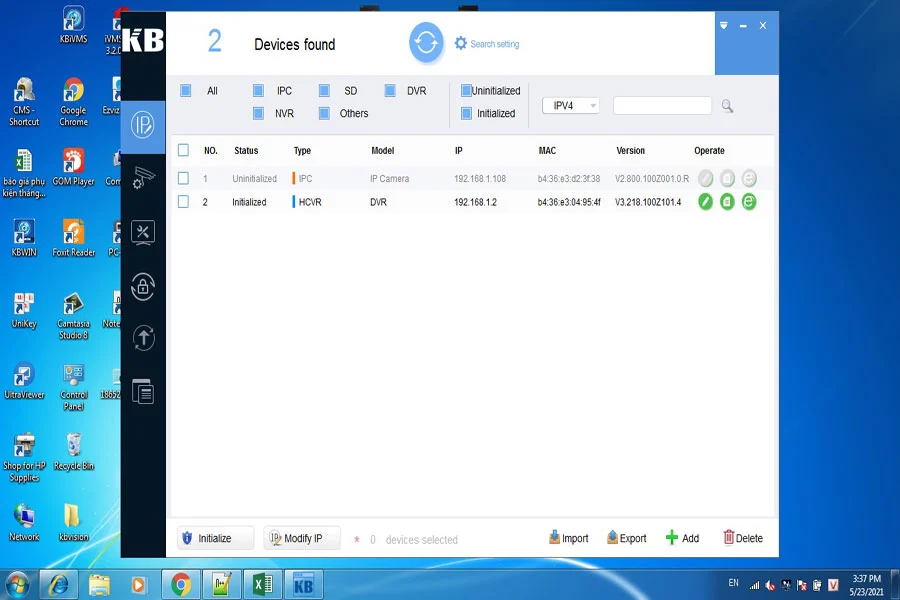Click the MAC column header

pos(547,150)
